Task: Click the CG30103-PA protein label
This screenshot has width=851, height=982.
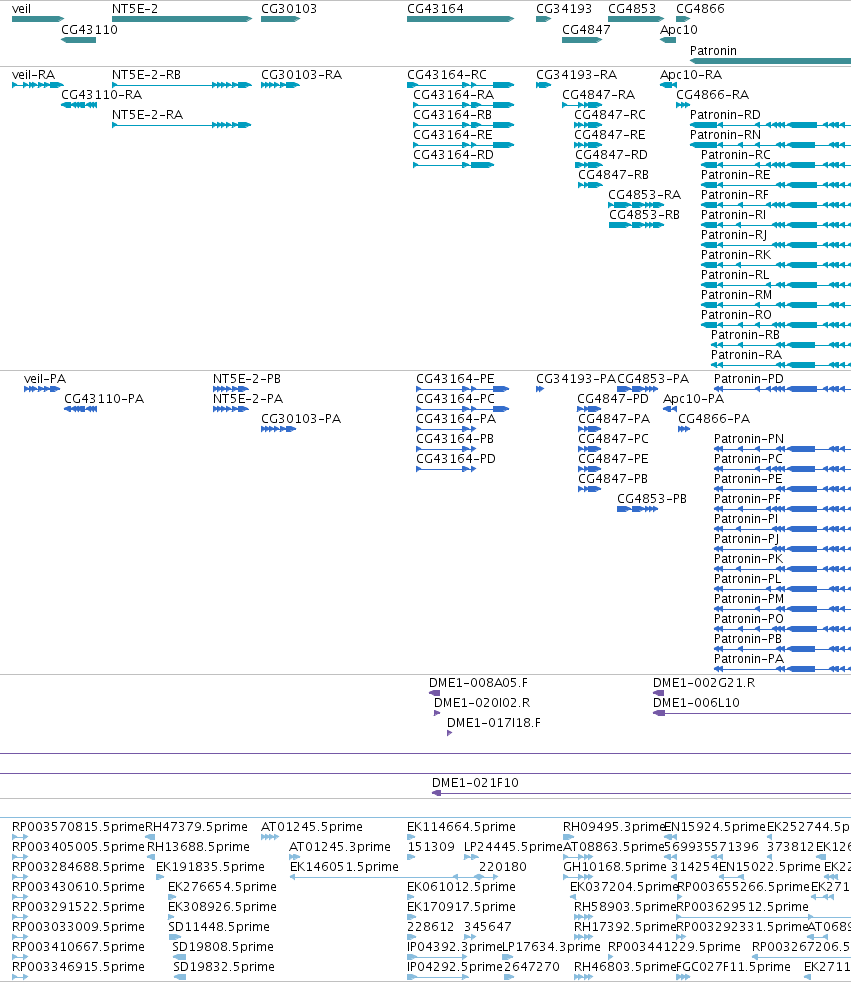Action: [x=301, y=419]
